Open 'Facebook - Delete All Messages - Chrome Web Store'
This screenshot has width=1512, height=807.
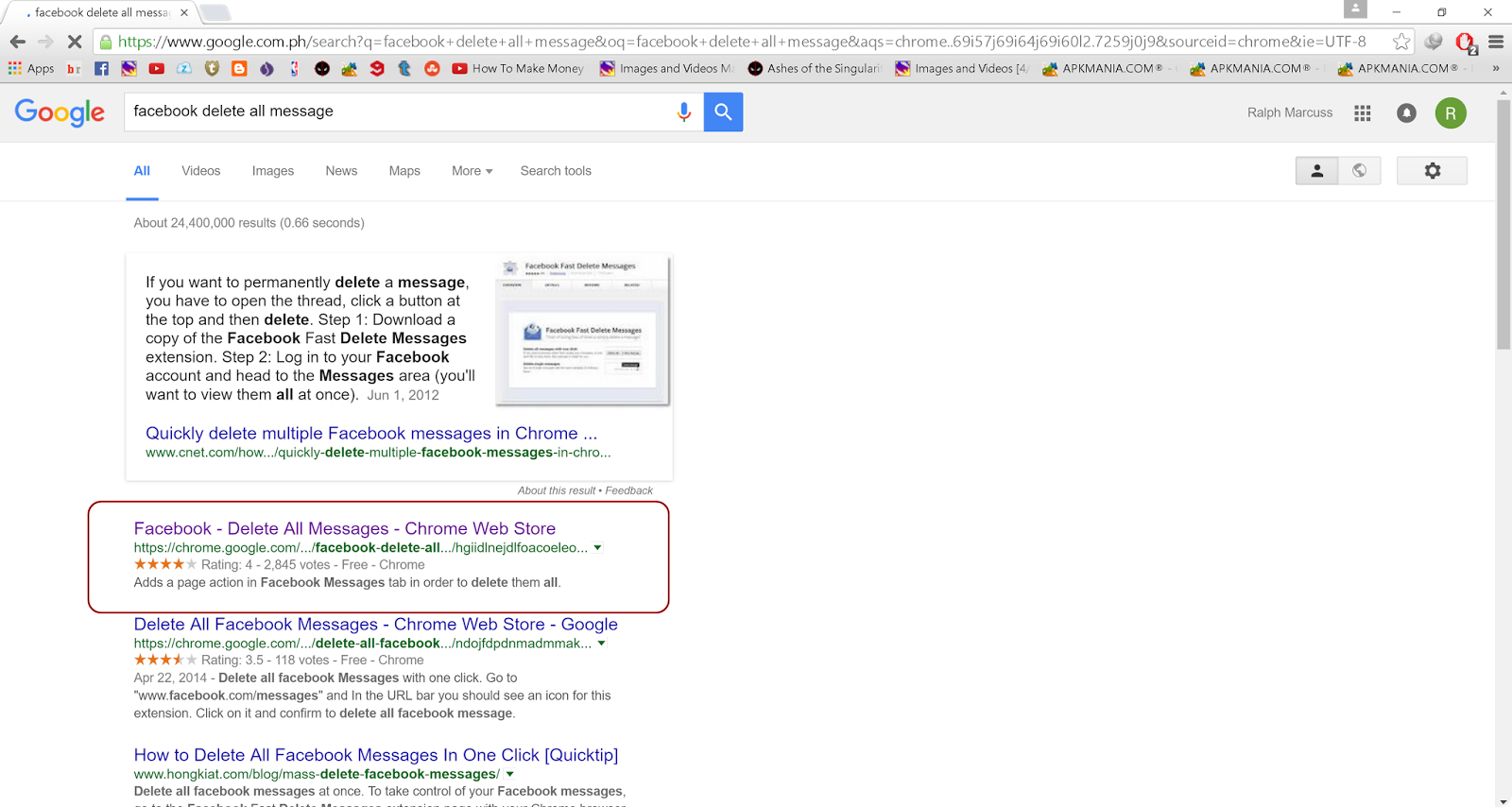pyautogui.click(x=345, y=528)
